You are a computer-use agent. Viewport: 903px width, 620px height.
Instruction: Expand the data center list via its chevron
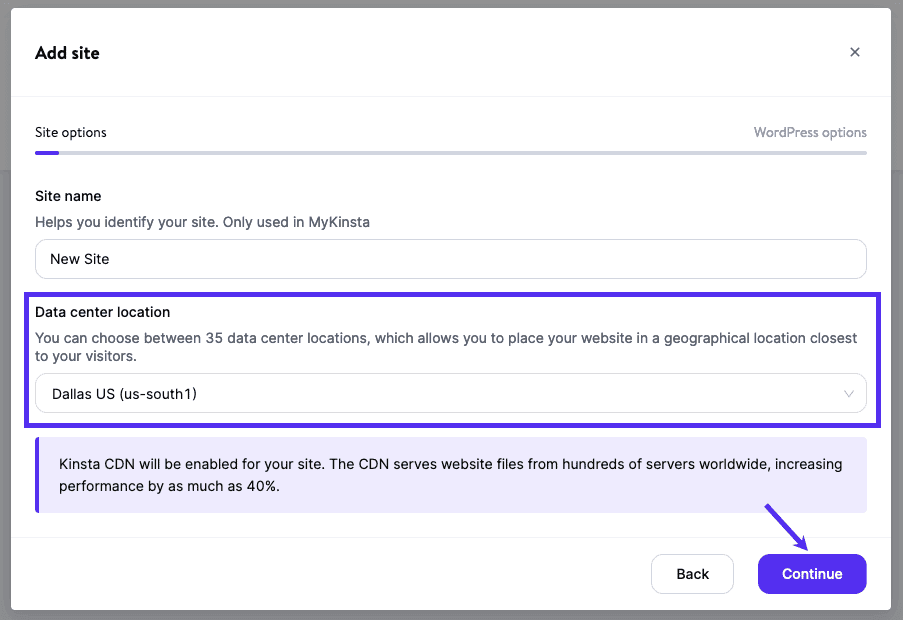pos(848,393)
